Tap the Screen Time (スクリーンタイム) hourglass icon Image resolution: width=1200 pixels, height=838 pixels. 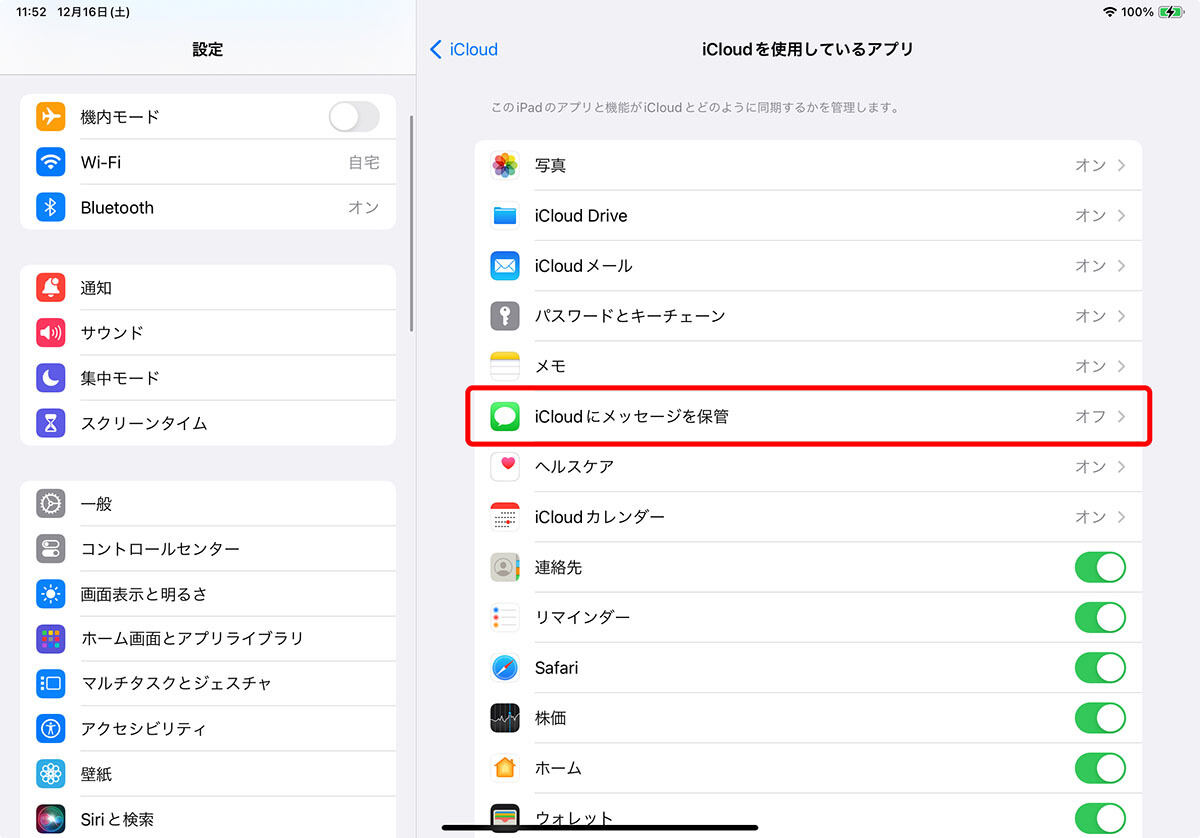(x=51, y=423)
